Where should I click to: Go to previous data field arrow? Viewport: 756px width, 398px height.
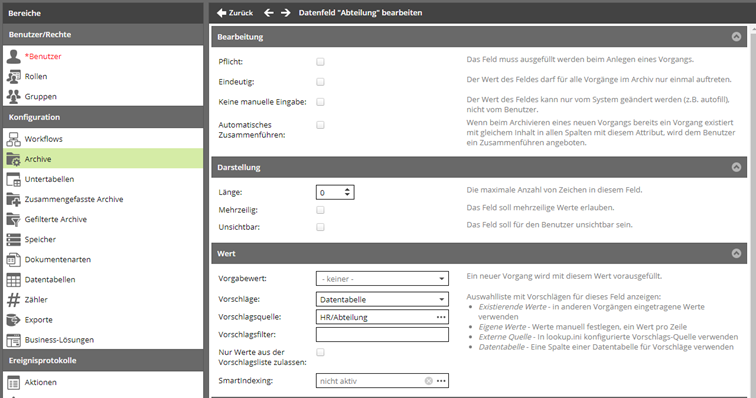click(269, 13)
